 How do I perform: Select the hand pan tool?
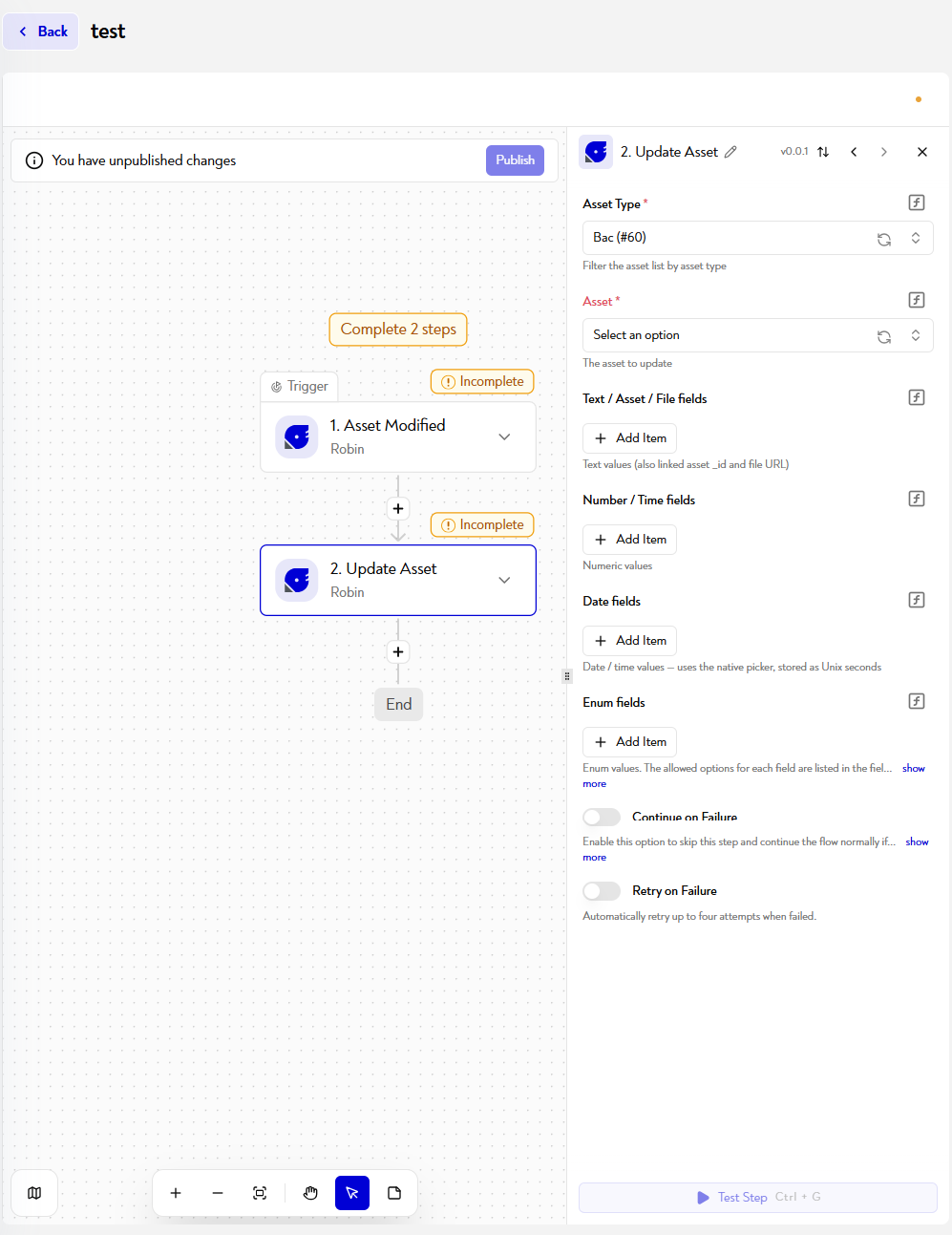(310, 1193)
